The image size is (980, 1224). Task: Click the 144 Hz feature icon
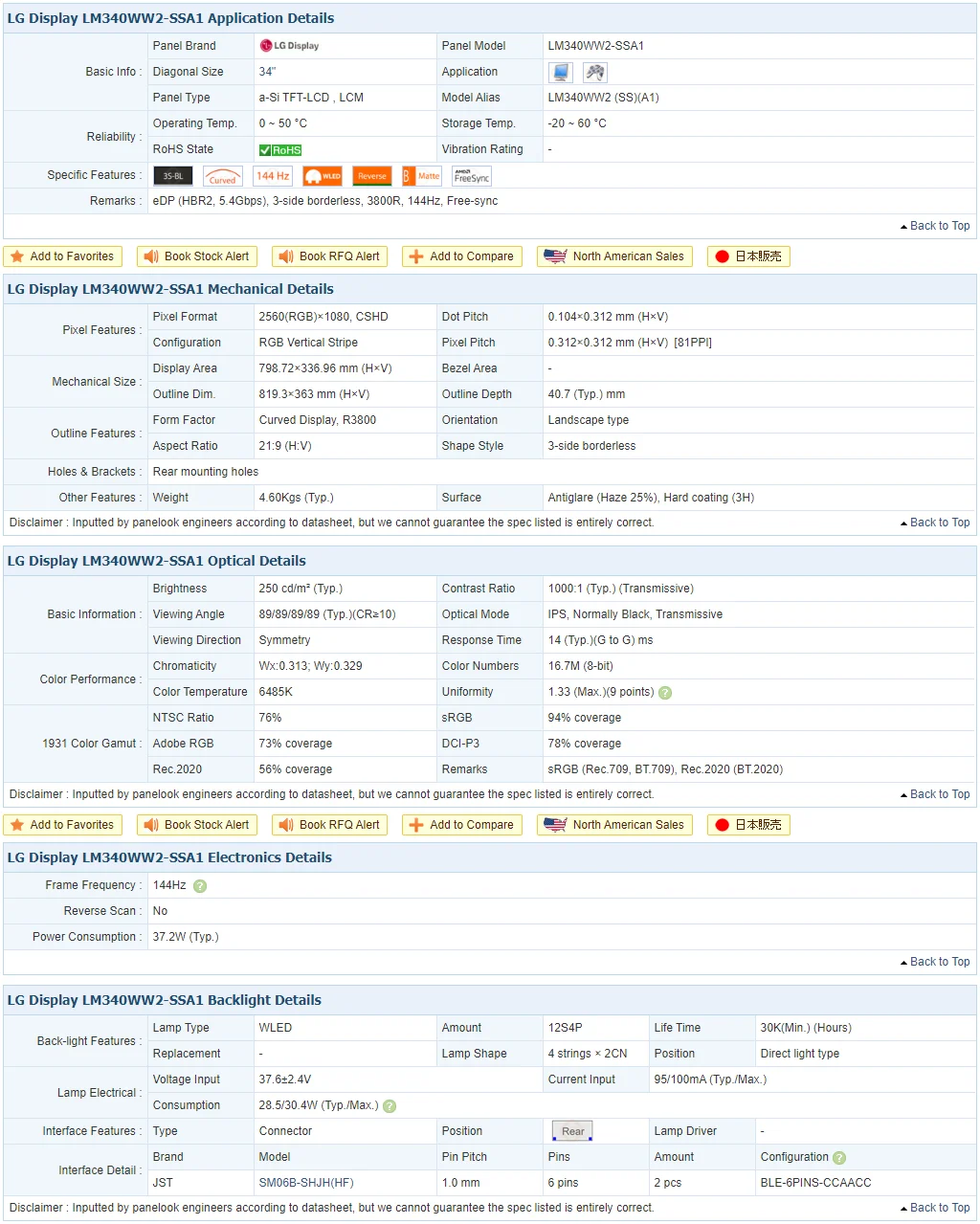[x=273, y=175]
